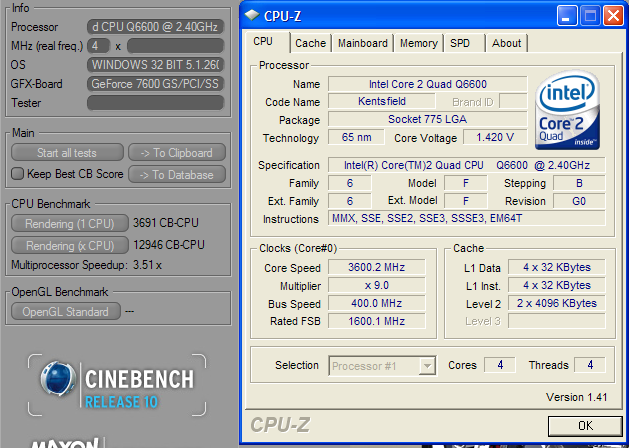Click the L1 Inst. cache value
Viewport: 629px width, 448px height.
tap(557, 285)
